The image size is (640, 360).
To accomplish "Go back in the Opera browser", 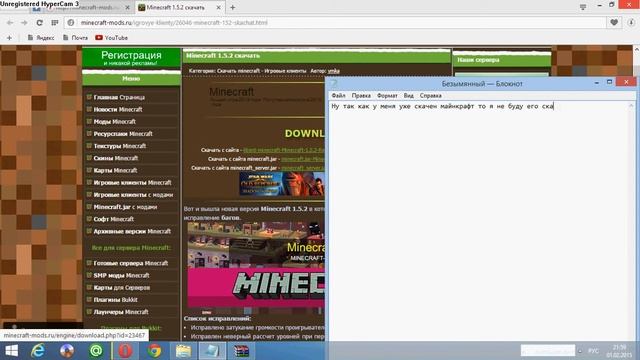I will point(10,23).
